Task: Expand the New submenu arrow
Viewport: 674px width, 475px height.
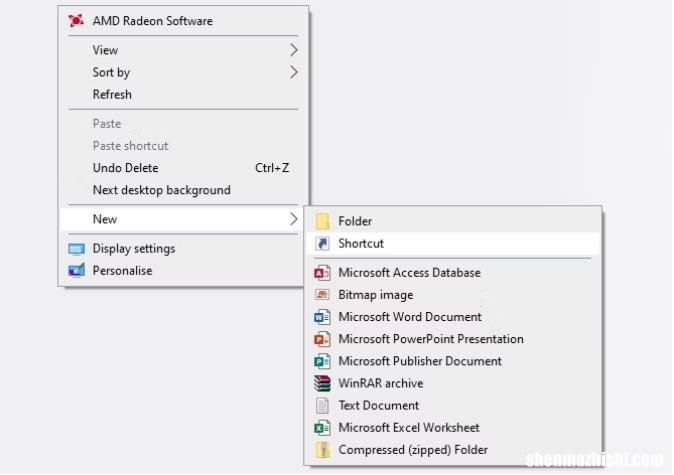Action: [x=294, y=219]
